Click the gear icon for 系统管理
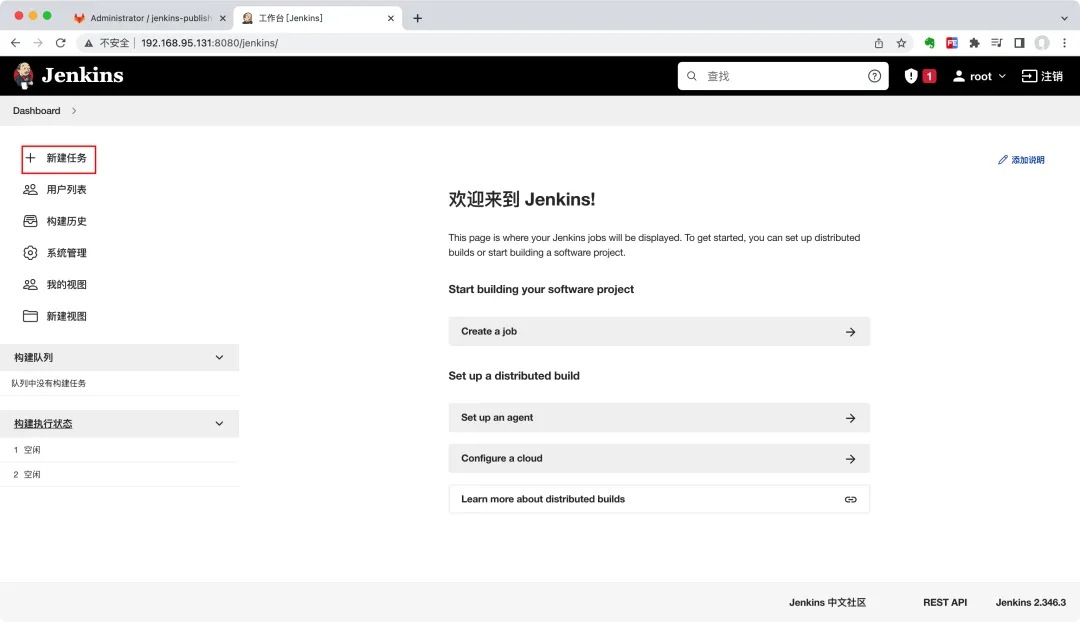This screenshot has width=1080, height=622. [30, 253]
